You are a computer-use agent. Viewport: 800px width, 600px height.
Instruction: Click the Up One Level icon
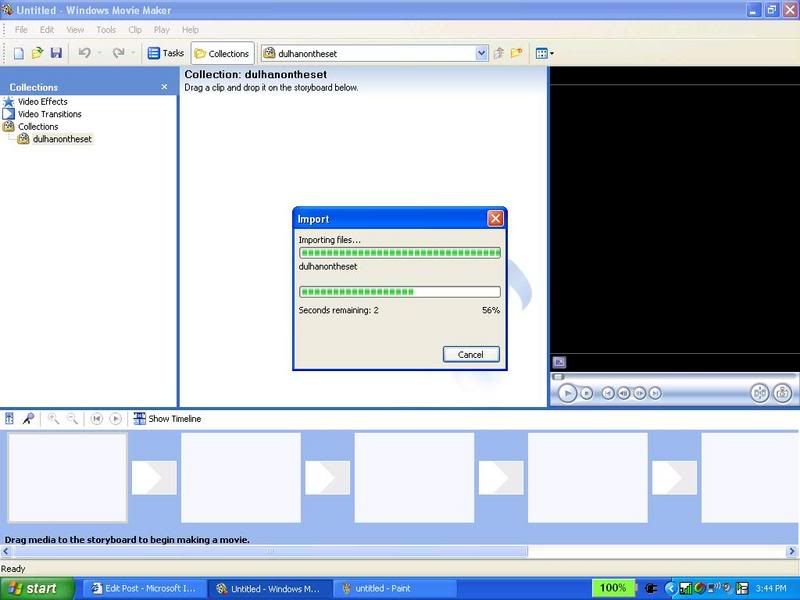click(x=499, y=53)
